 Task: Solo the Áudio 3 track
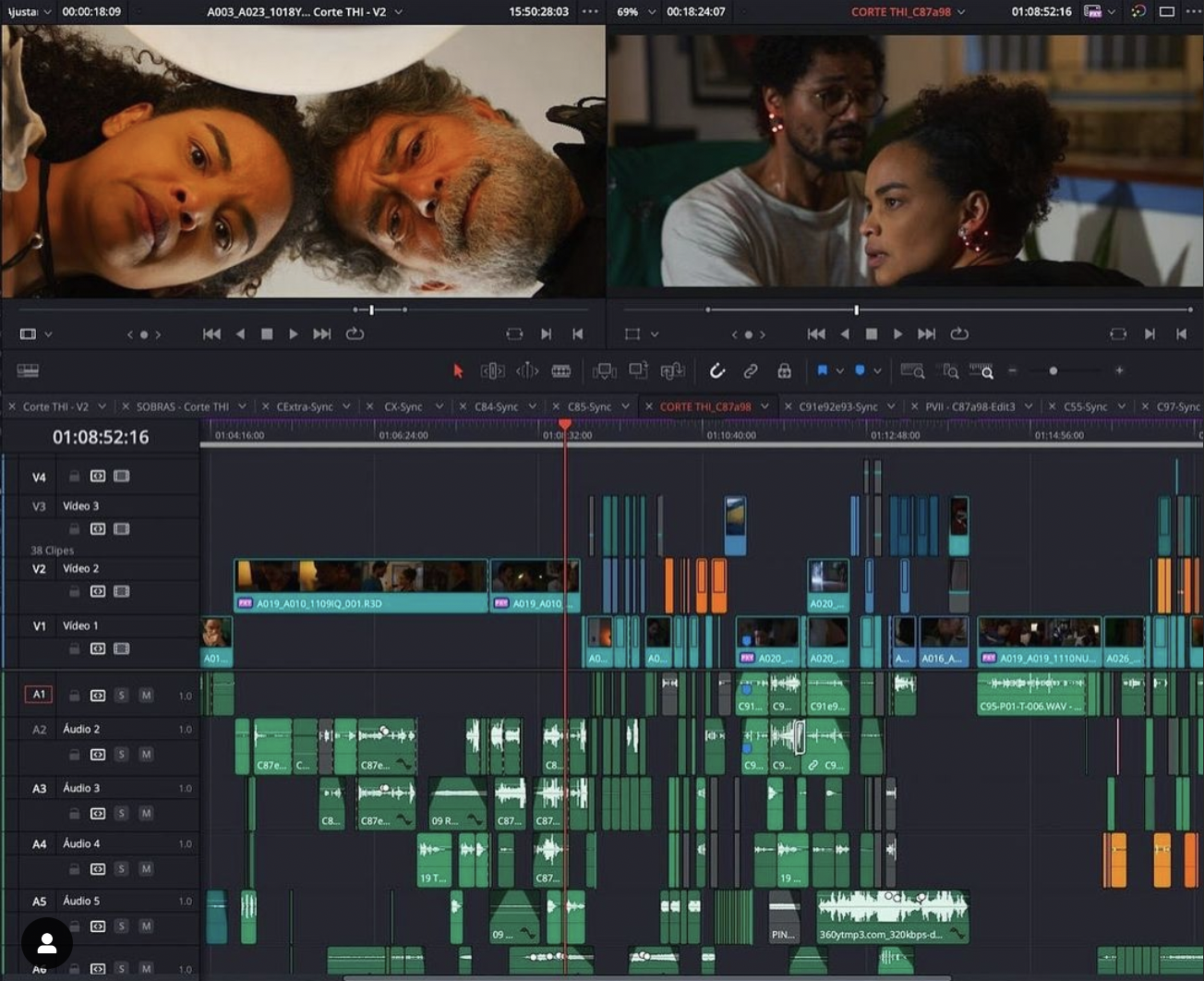[121, 814]
